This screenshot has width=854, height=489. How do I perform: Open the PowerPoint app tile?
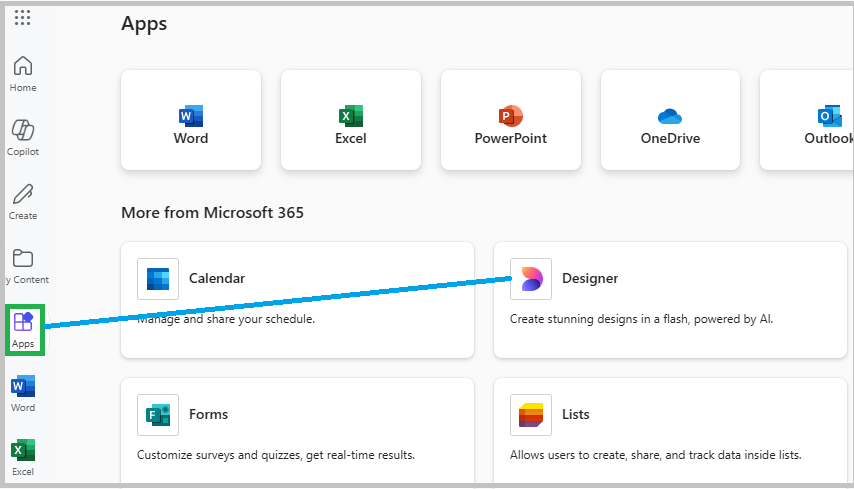point(511,120)
